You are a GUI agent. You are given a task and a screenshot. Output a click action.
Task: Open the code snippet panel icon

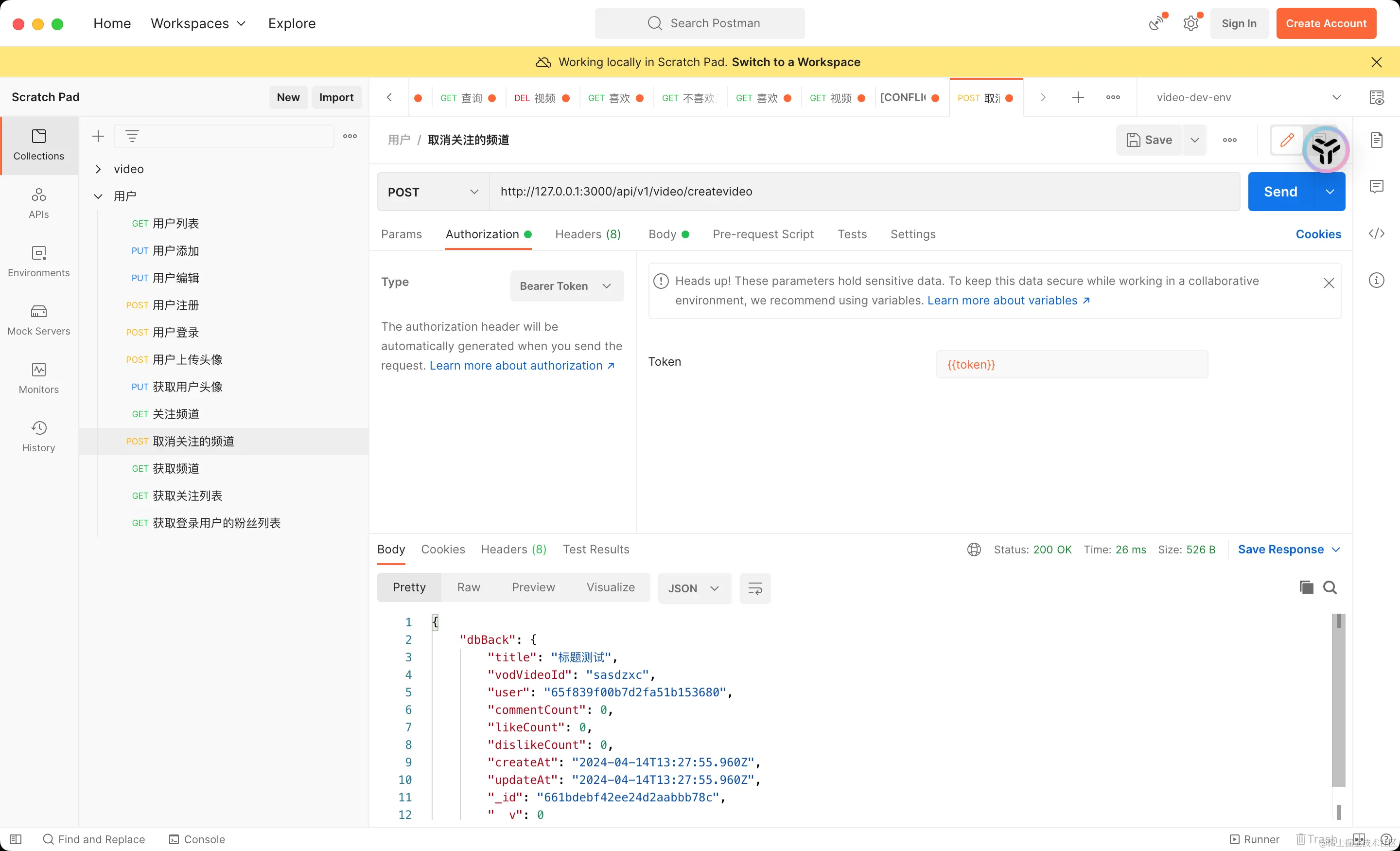[1376, 233]
